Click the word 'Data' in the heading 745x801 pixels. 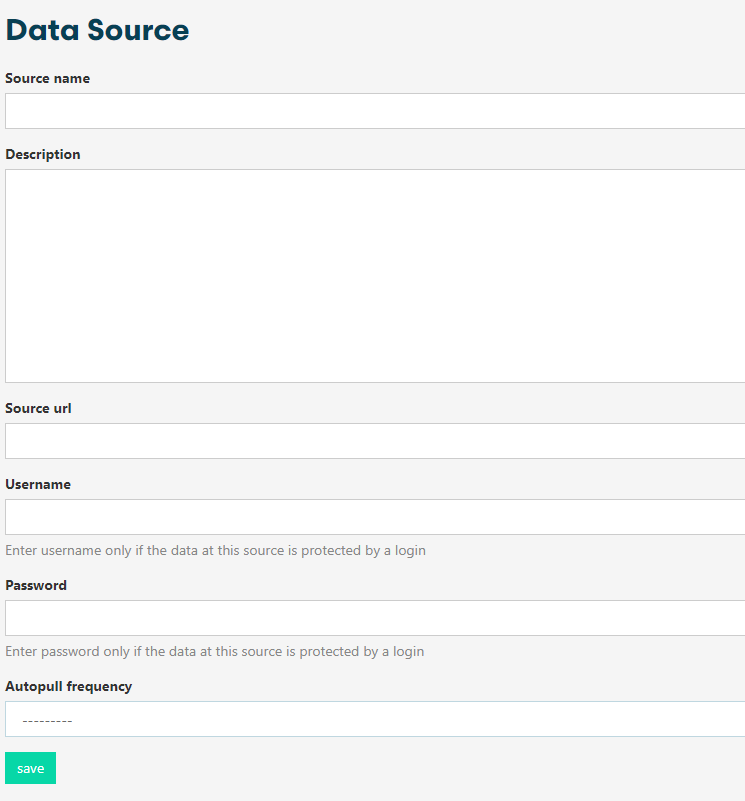42,30
